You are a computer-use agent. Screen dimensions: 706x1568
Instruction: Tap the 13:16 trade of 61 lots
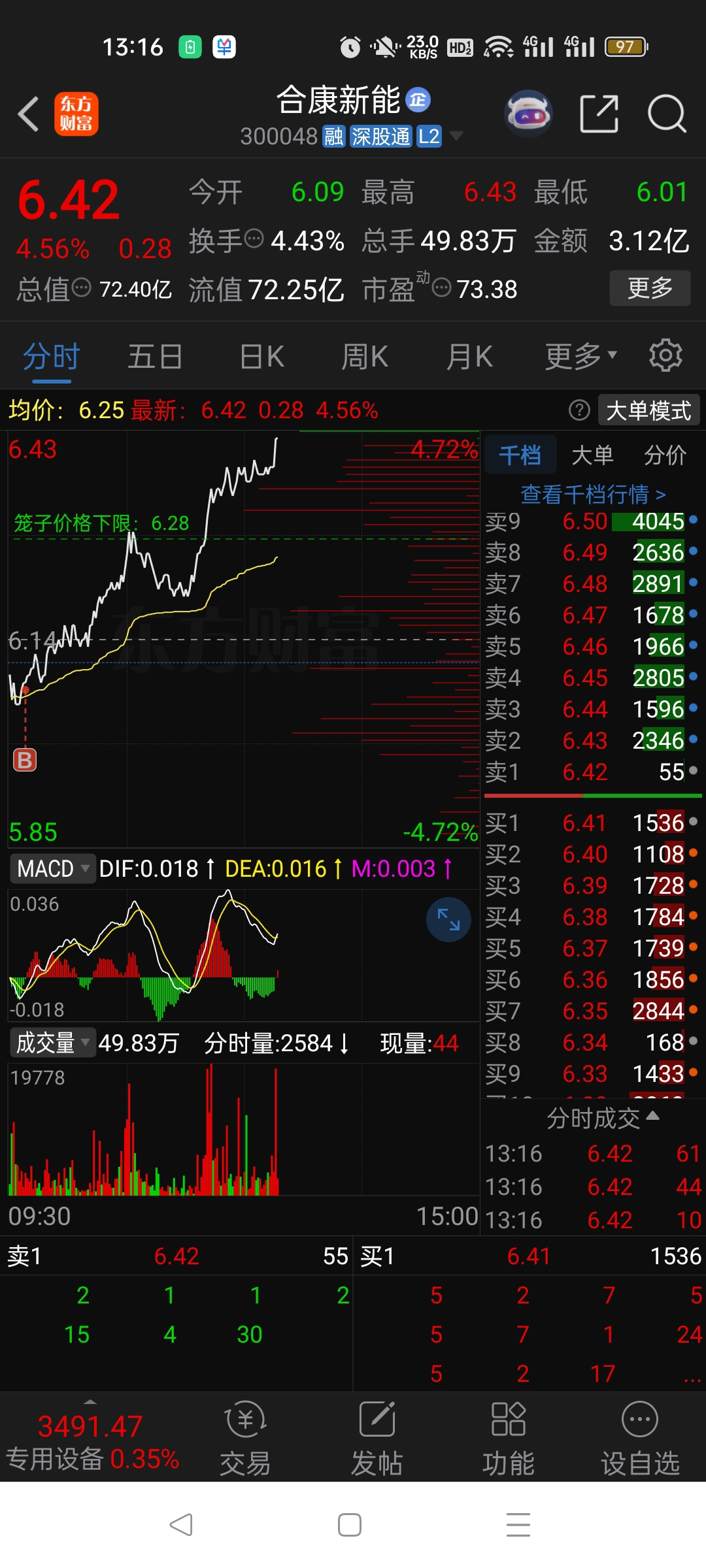(x=593, y=1154)
